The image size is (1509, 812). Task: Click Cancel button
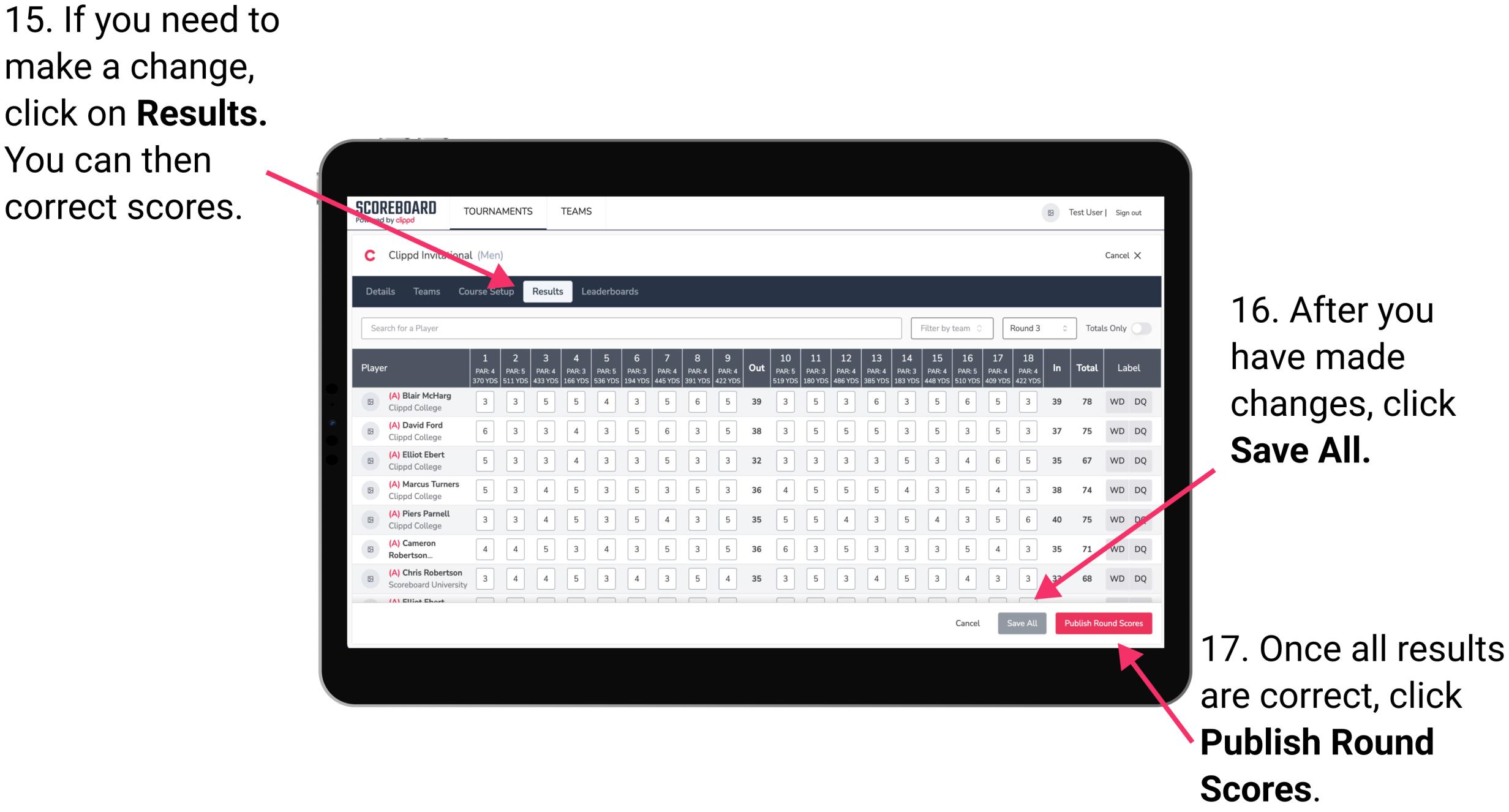967,623
